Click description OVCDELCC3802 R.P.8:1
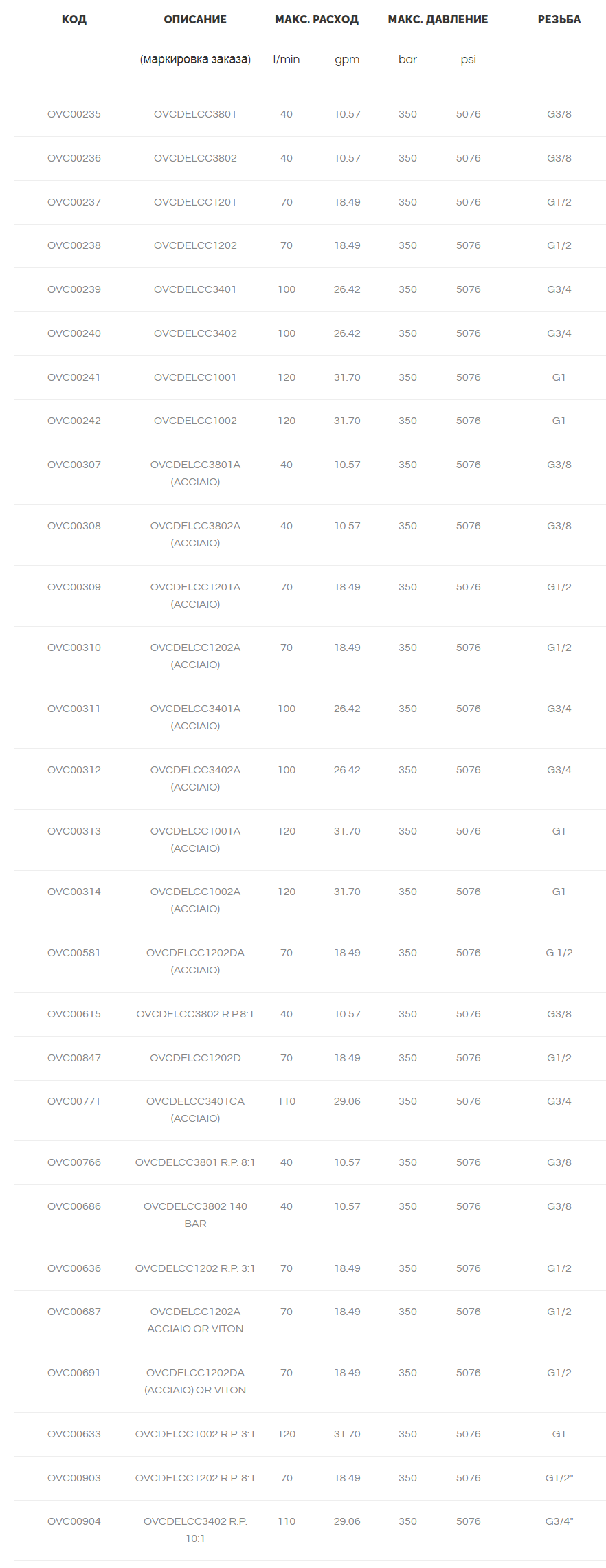 click(x=195, y=1014)
